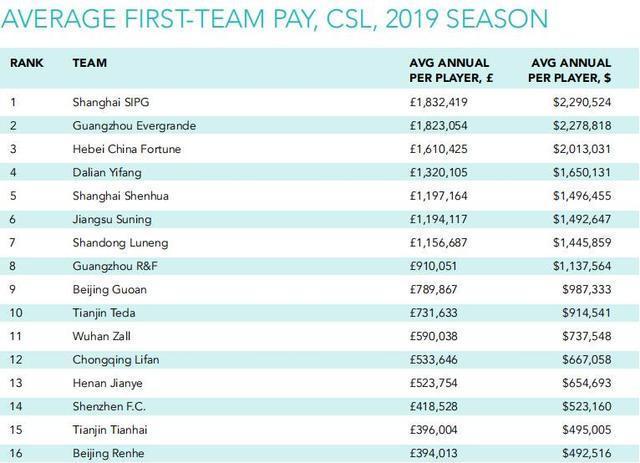The height and width of the screenshot is (463, 640).
Task: Click the Tianjin Teda team cell
Action: click(x=104, y=313)
